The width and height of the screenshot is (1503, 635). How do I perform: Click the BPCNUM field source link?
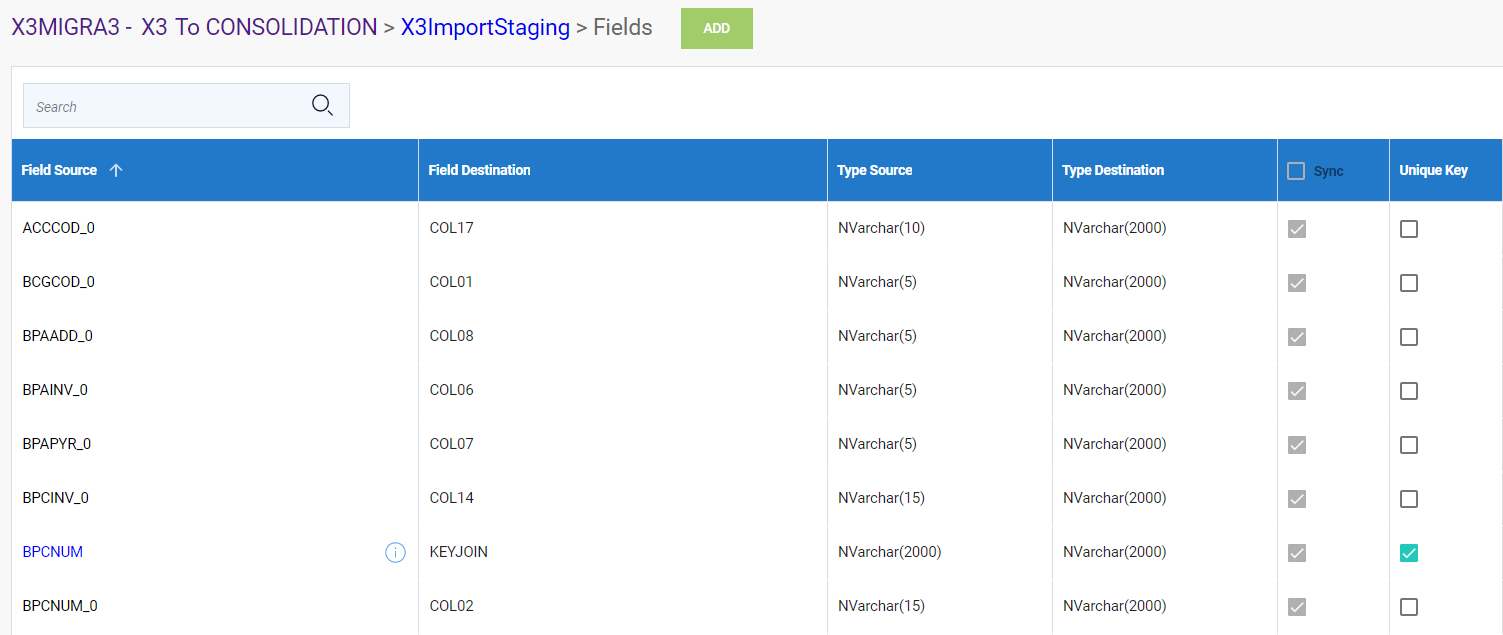pos(53,552)
